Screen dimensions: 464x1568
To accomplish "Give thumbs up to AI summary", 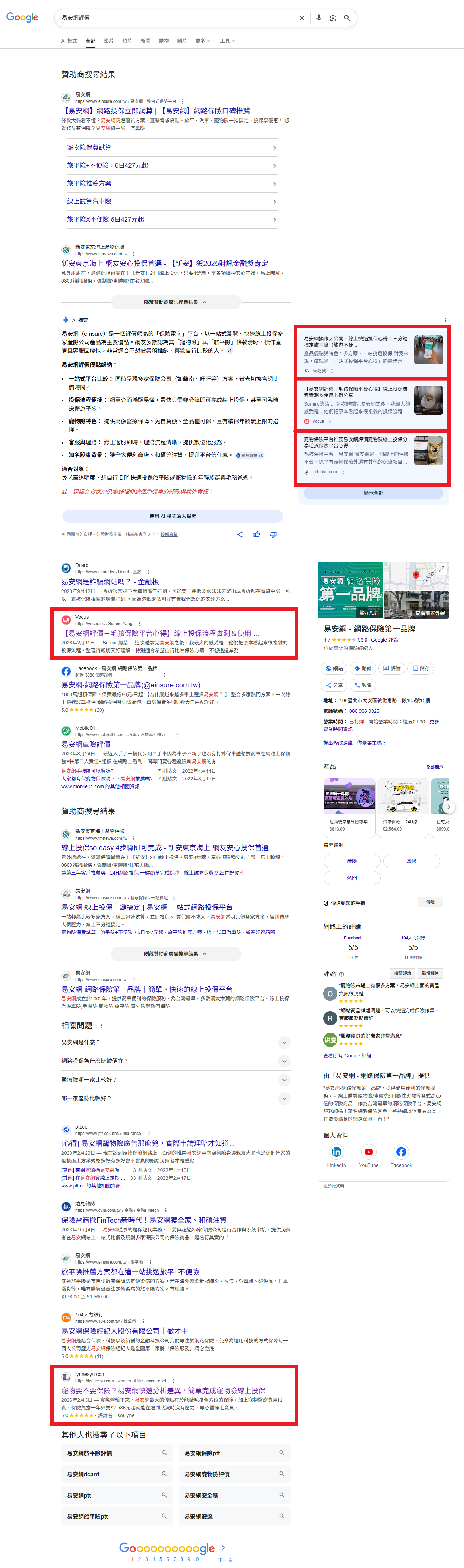I will (257, 535).
